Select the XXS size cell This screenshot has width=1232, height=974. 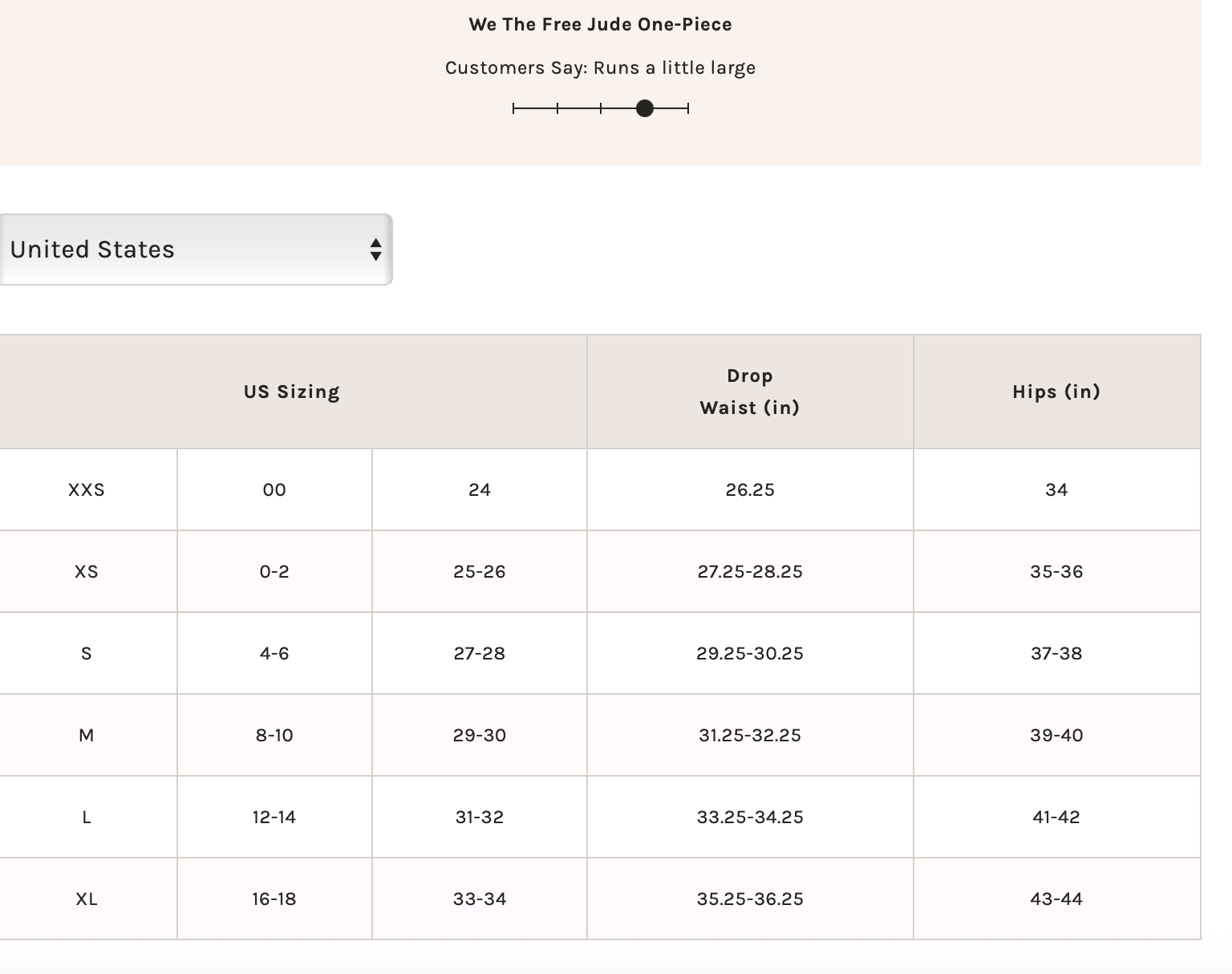pos(87,489)
